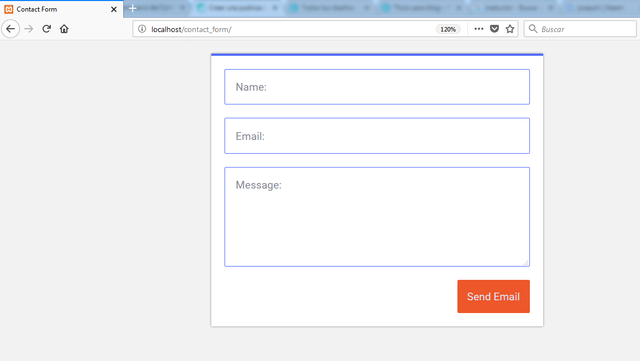Click the forward navigation arrow
This screenshot has height=361, width=640.
point(29,29)
